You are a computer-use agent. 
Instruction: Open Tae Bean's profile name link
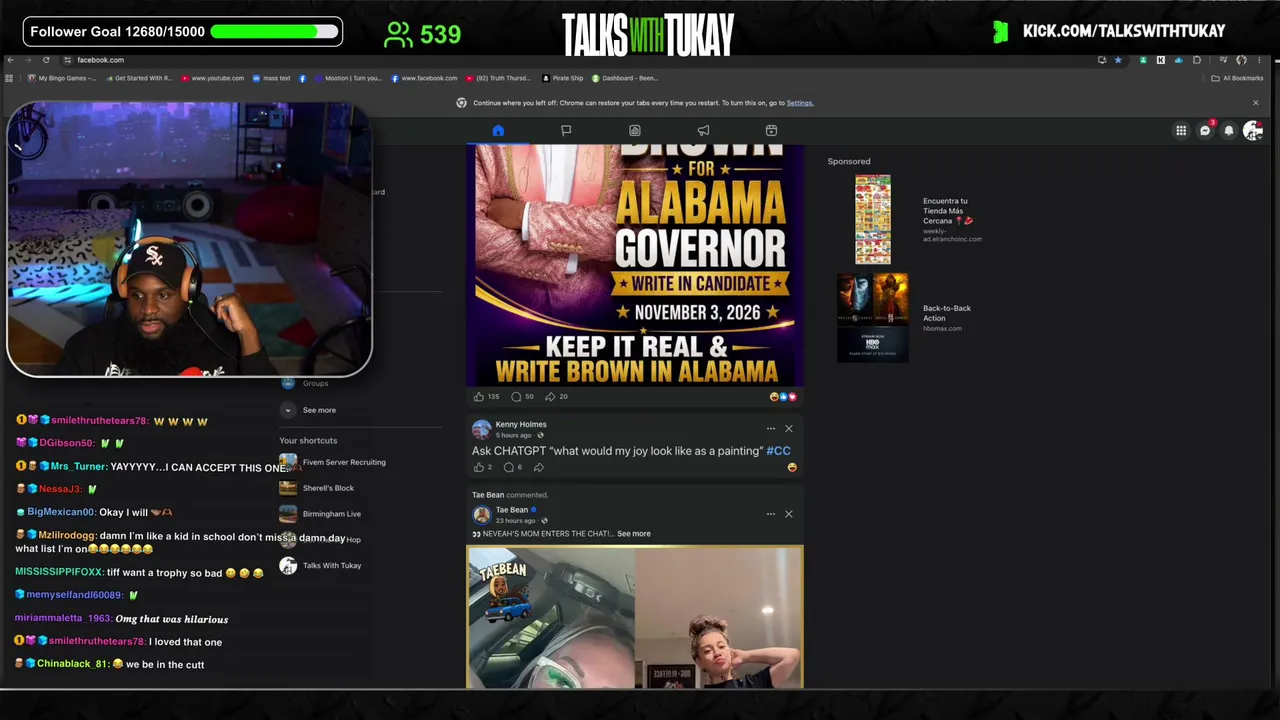(512, 510)
